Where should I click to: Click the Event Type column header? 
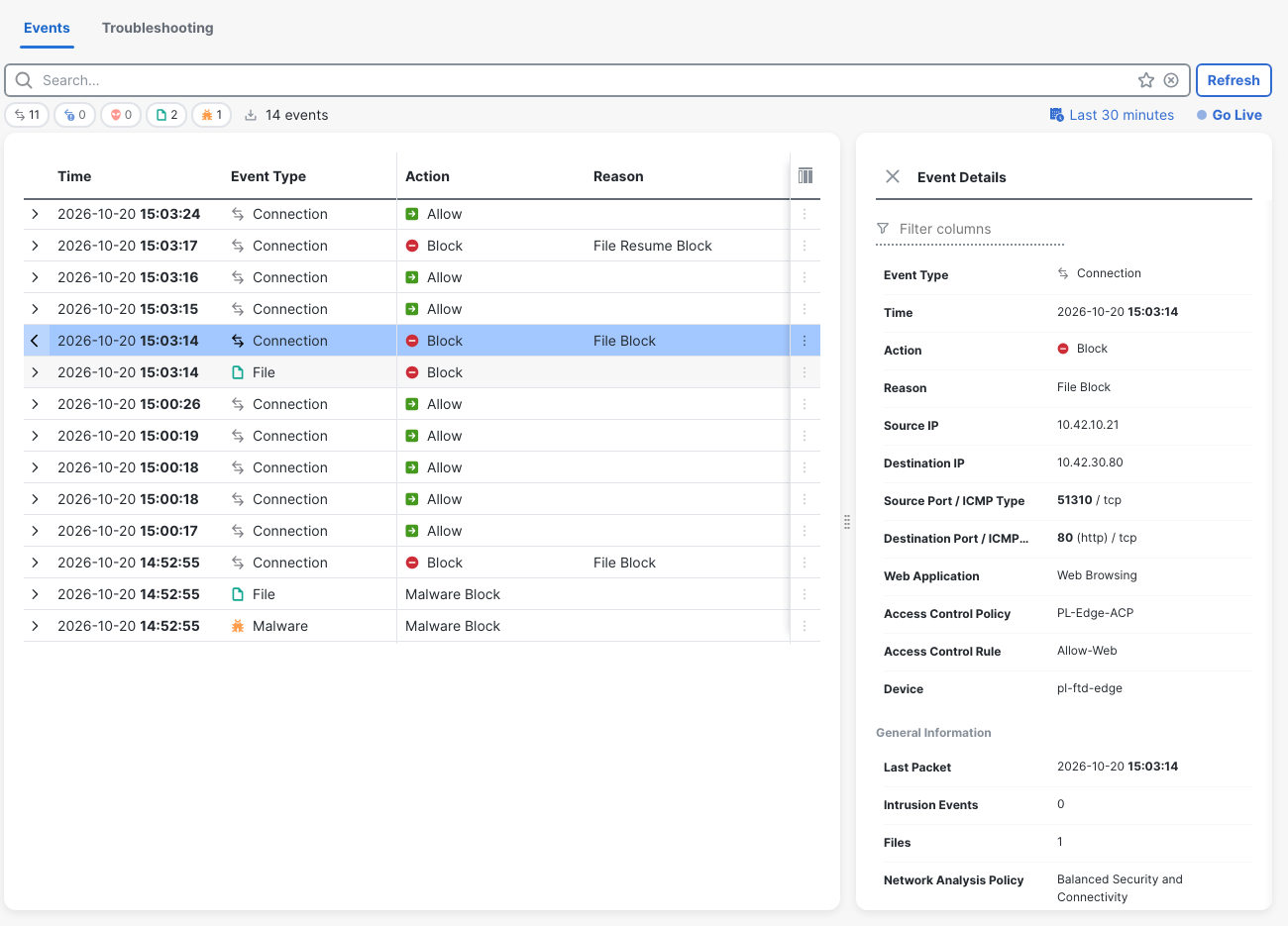pos(268,176)
